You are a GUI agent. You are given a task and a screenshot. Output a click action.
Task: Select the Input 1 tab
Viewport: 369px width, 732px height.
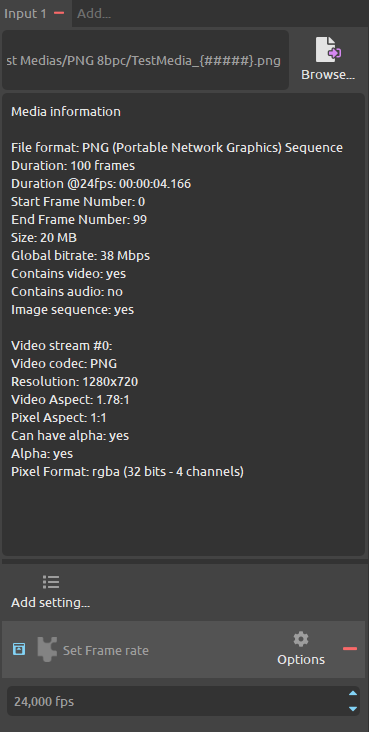(26, 14)
